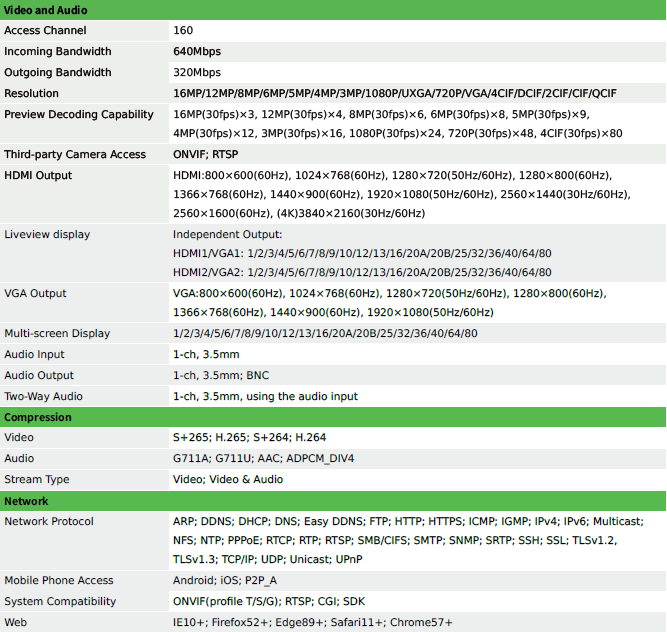The height and width of the screenshot is (632, 667).
Task: Select the 'HDMI1/VGA1' split-screen line
Action: tap(362, 253)
